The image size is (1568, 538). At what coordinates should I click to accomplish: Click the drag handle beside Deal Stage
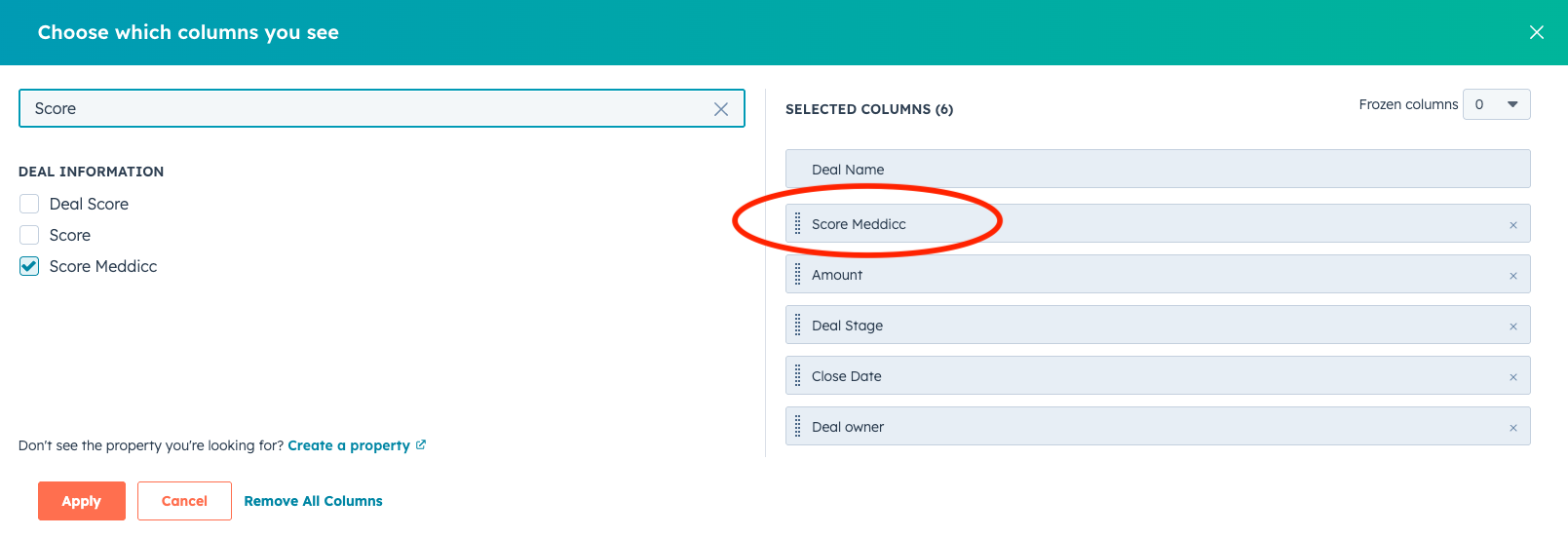pos(797,326)
